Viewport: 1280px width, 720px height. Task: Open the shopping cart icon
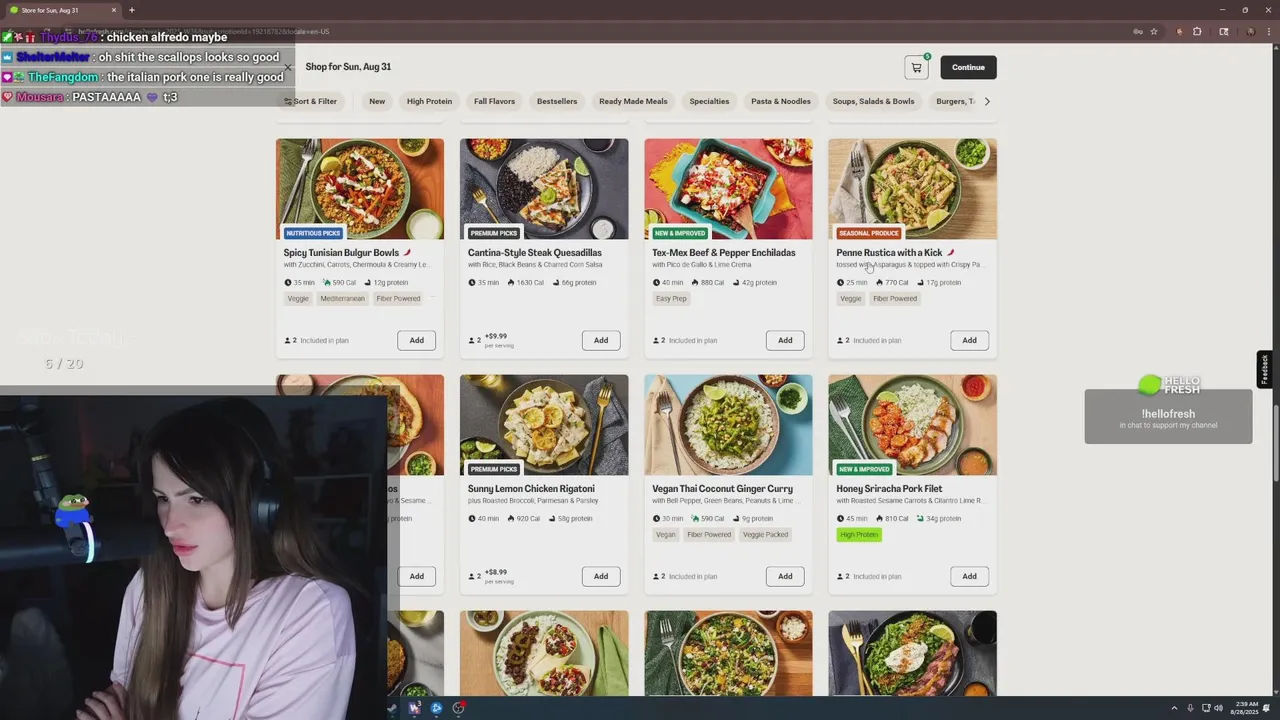click(x=916, y=67)
